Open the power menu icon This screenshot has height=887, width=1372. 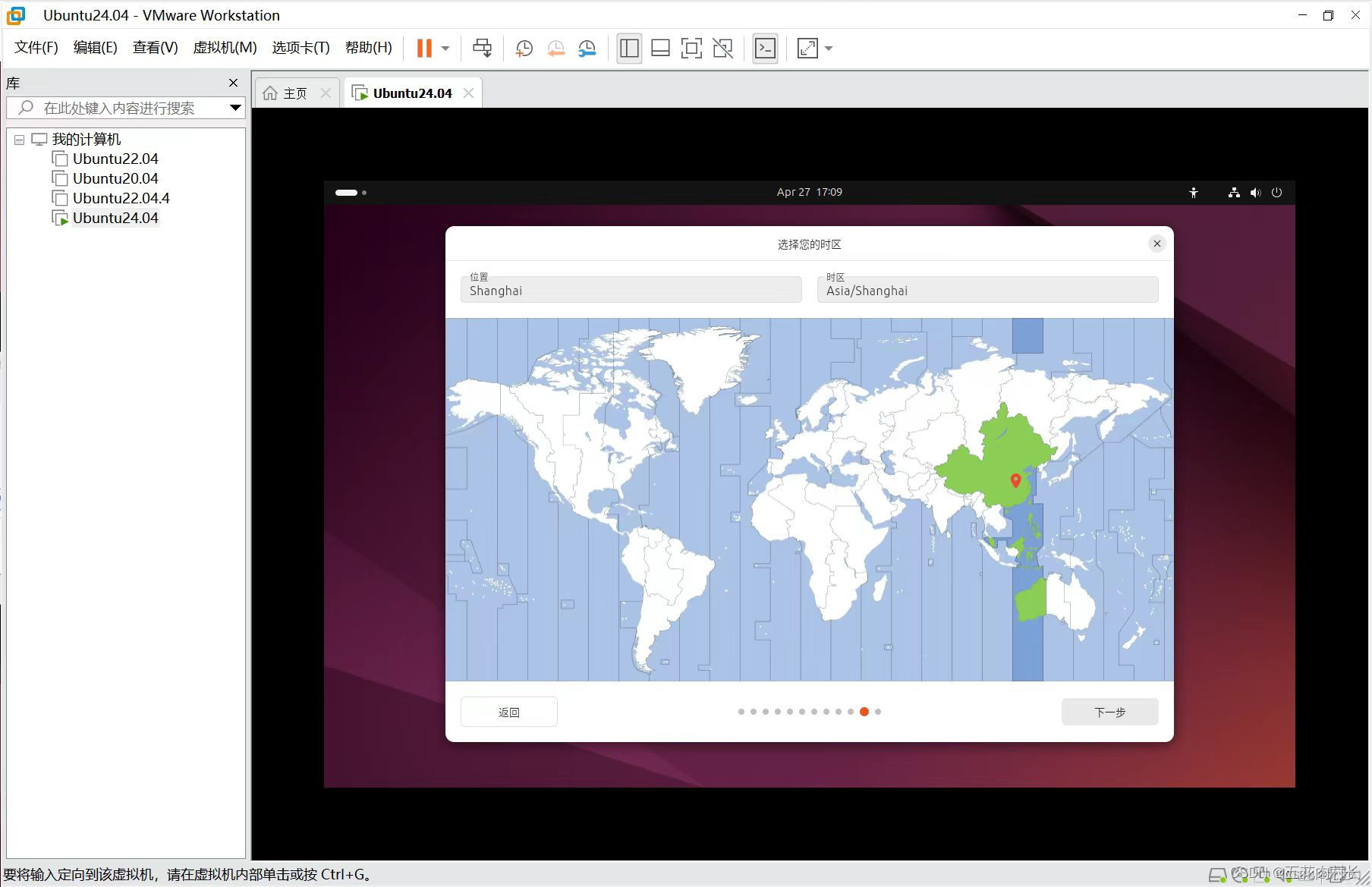pos(1276,193)
